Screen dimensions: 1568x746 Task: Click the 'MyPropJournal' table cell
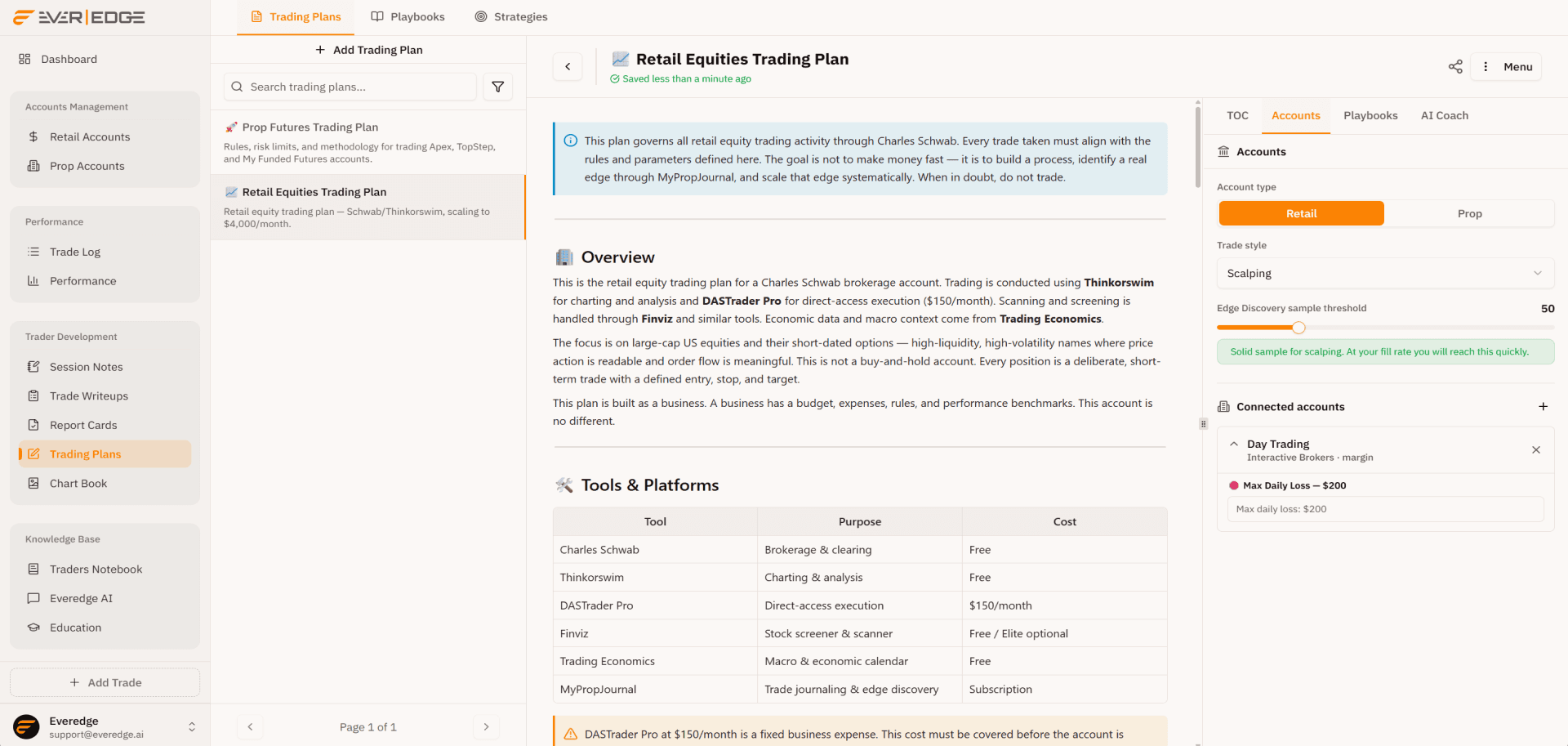(x=655, y=689)
